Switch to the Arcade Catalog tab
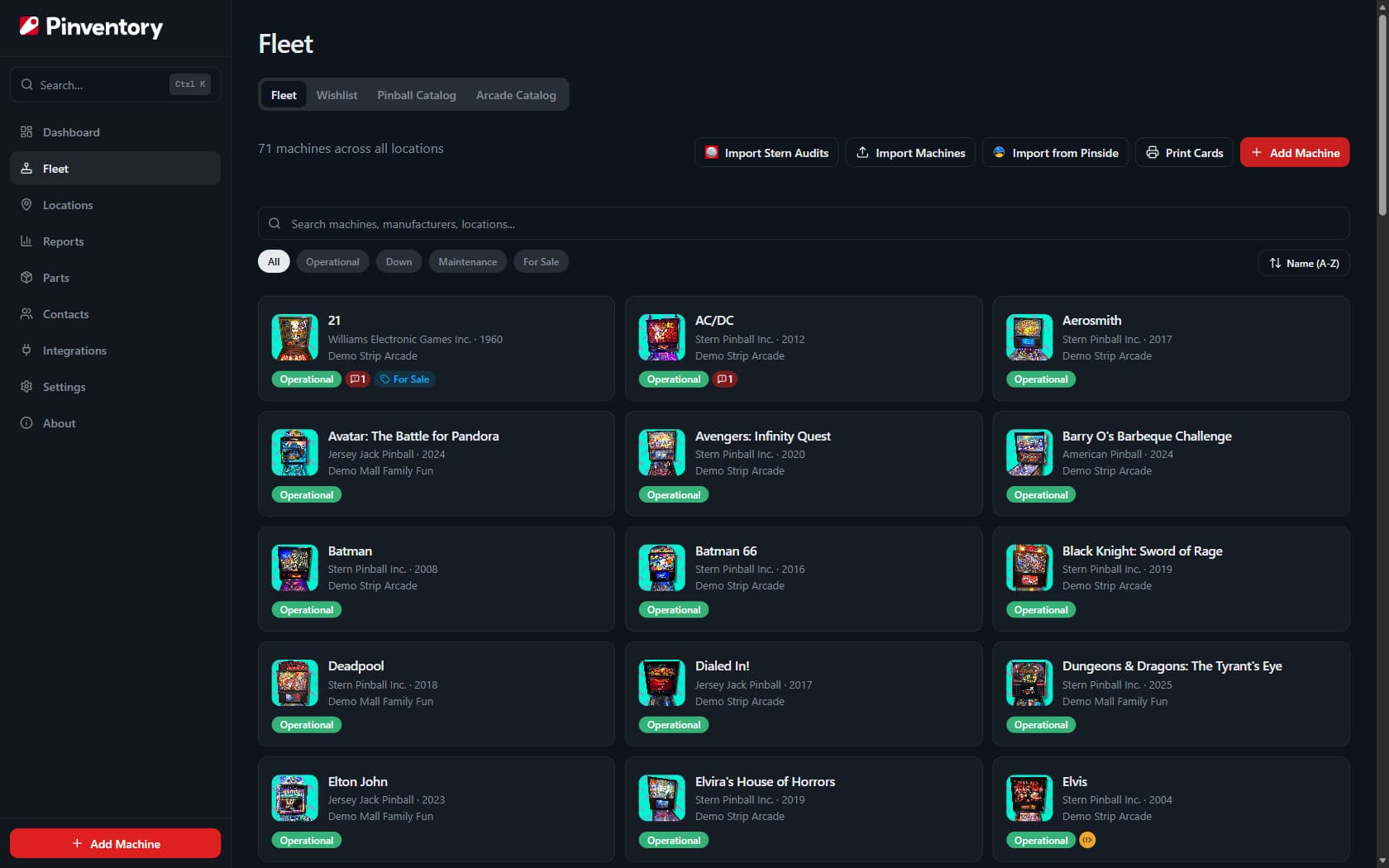This screenshot has height=868, width=1389. click(x=516, y=95)
